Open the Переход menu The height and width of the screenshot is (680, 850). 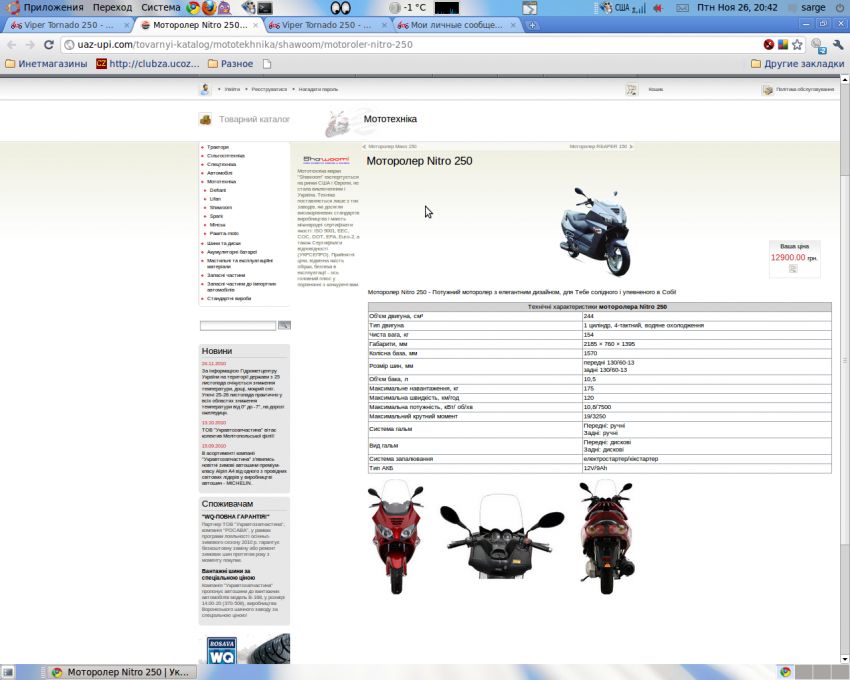tap(112, 8)
